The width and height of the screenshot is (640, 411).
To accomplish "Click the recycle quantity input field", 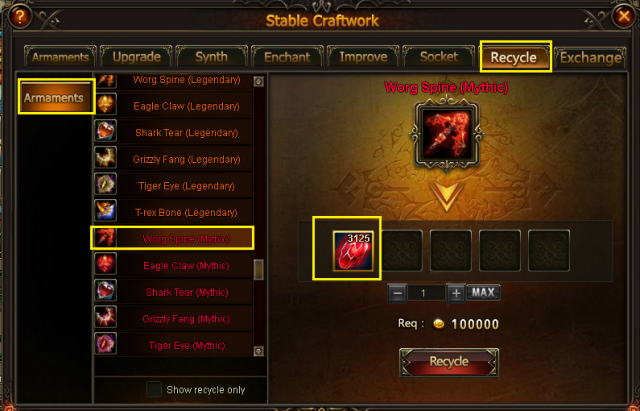I will tap(426, 293).
